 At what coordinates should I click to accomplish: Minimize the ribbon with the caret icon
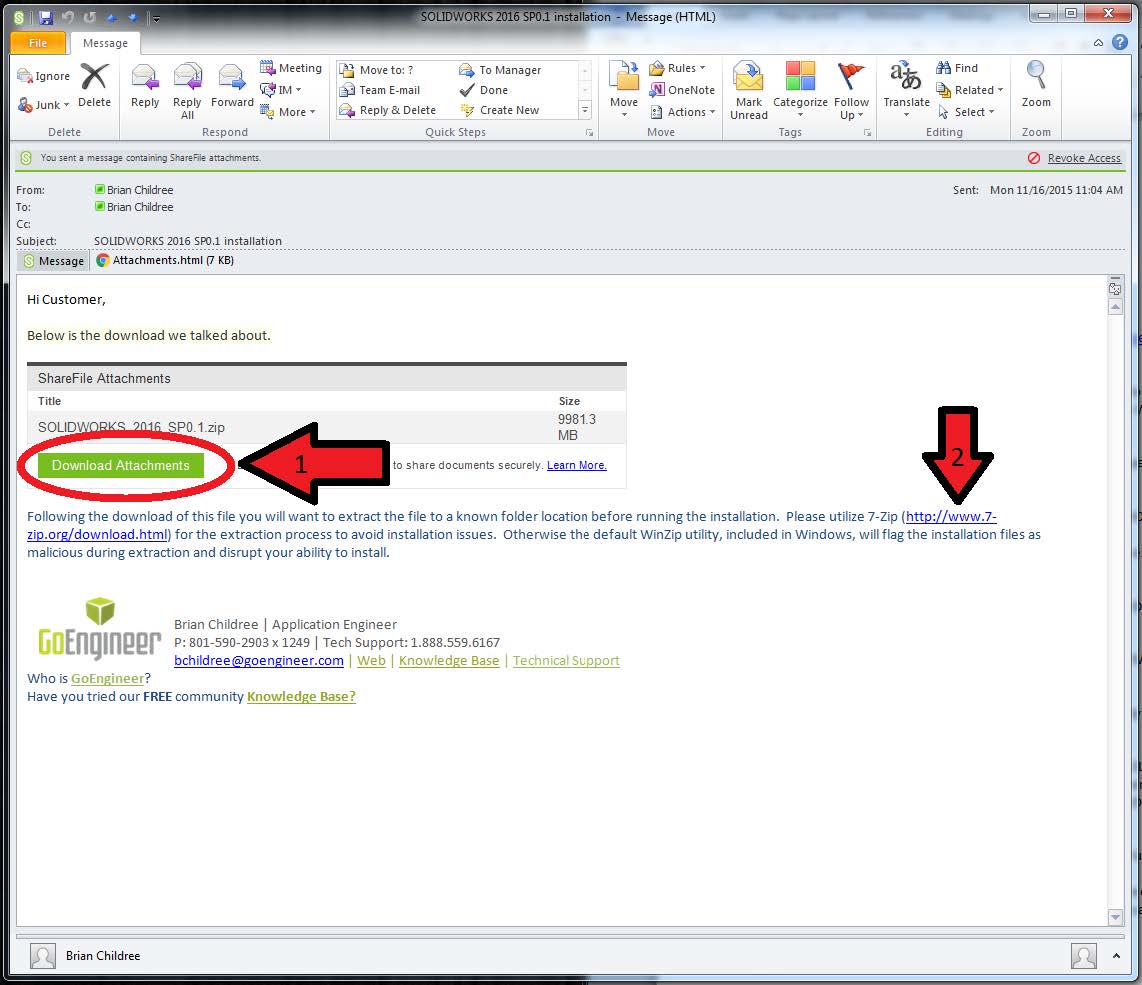(1098, 43)
